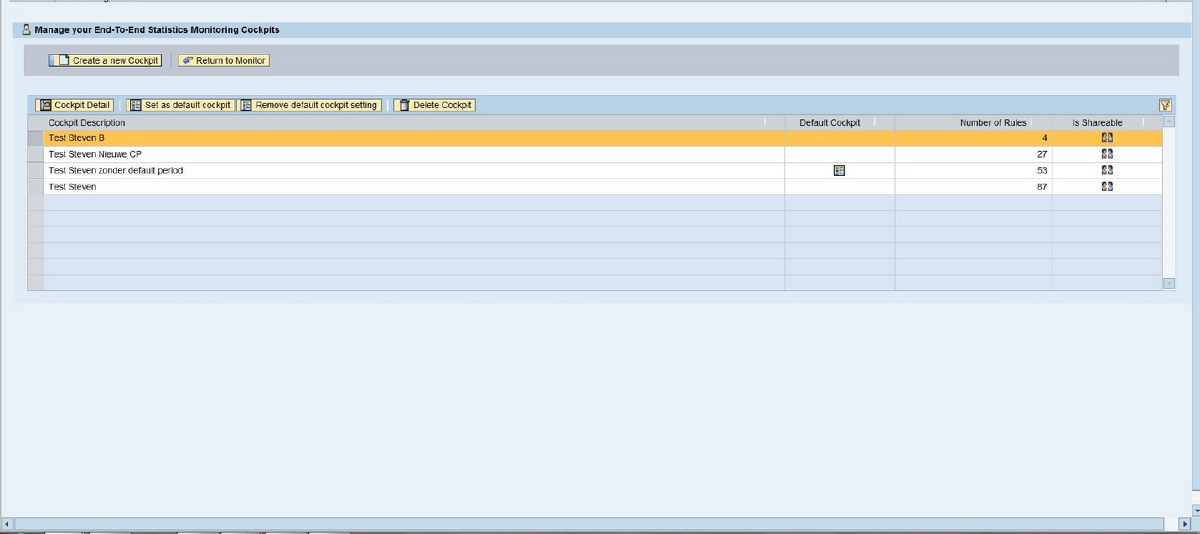1200x534 pixels.
Task: Select row selector for Test Steven zonder default period
Action: pos(36,170)
